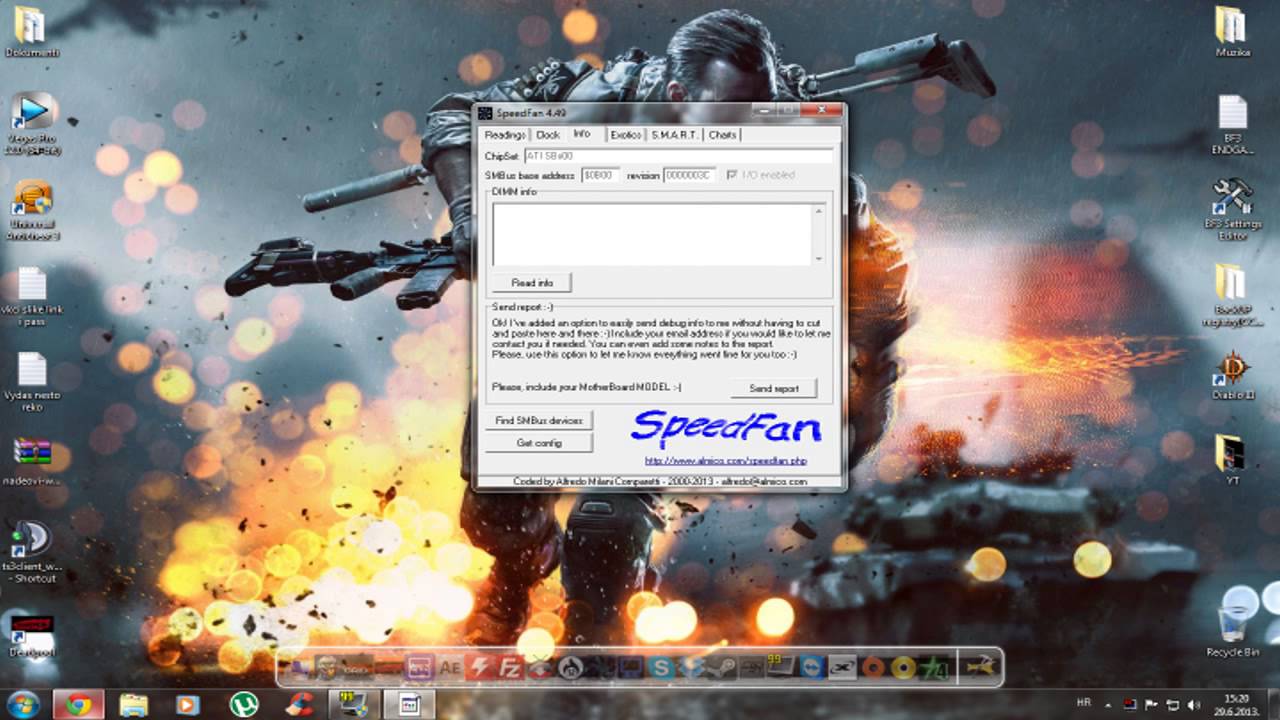
Task: Click the Windows Start button
Action: coord(22,704)
